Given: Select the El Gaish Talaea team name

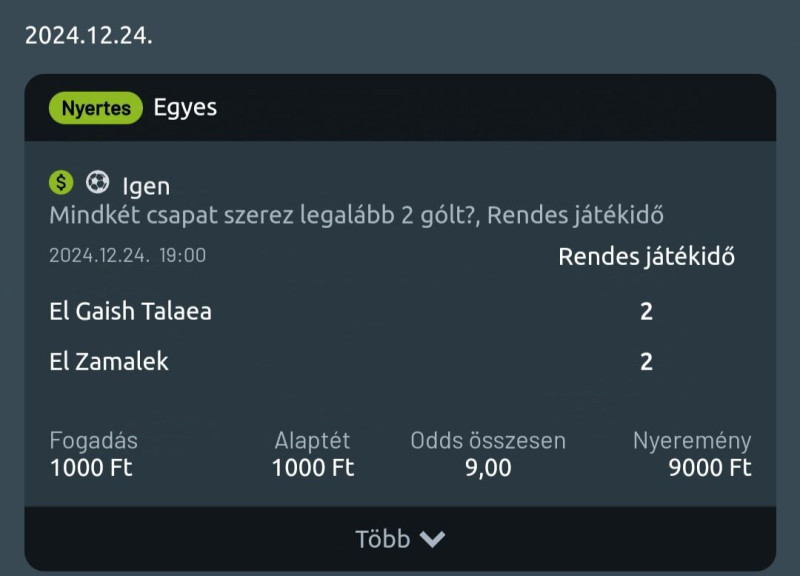Looking at the screenshot, I should pos(130,311).
